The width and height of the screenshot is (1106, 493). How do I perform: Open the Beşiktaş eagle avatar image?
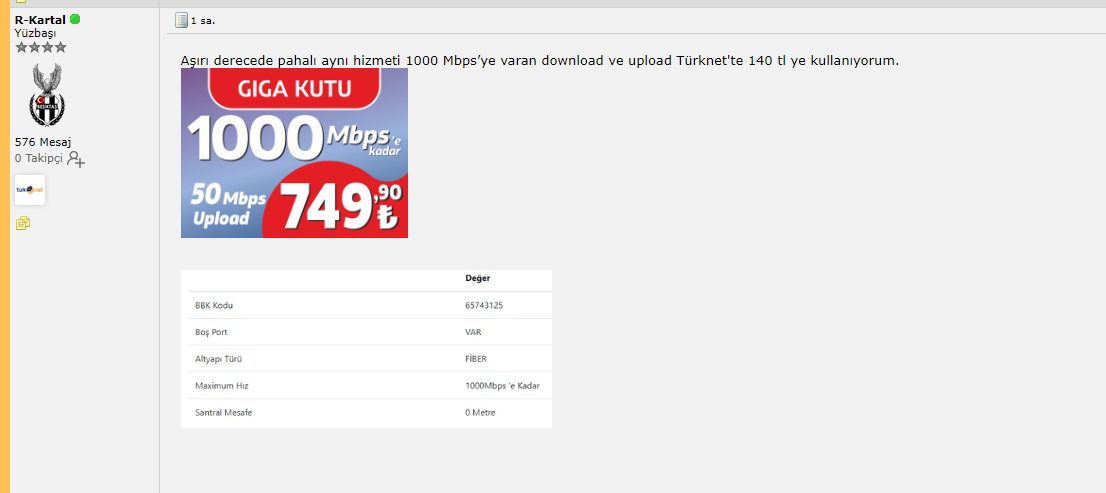tap(47, 95)
